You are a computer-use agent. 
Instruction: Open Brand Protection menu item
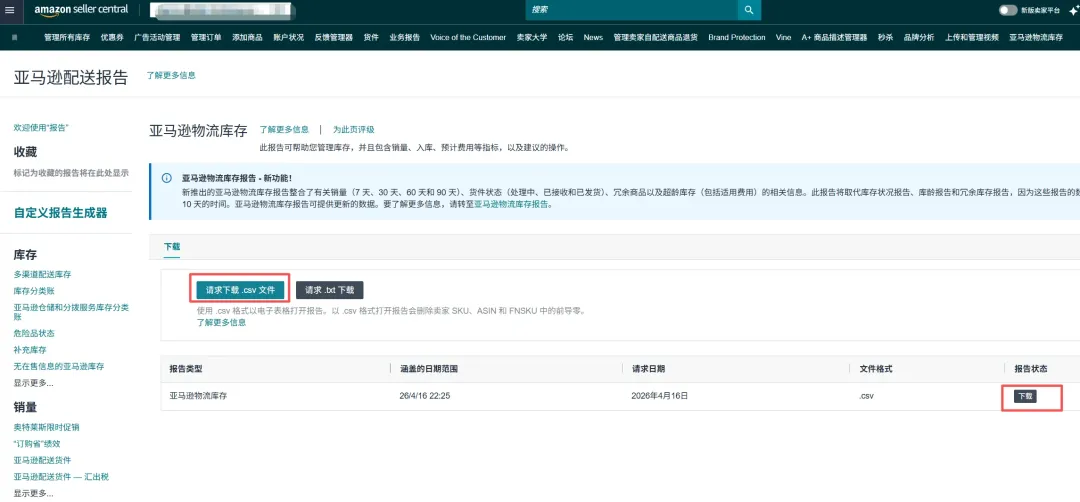pyautogui.click(x=737, y=38)
